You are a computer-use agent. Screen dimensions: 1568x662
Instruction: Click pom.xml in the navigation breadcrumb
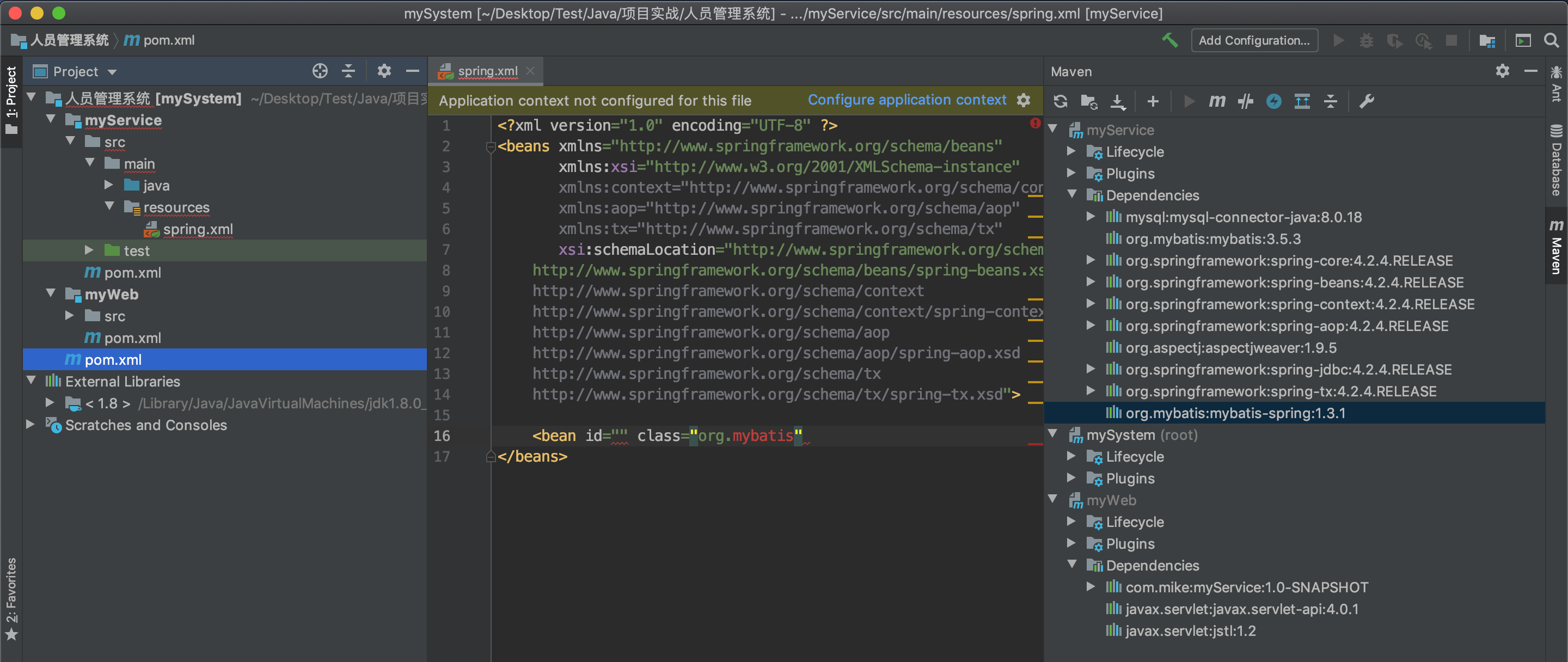159,40
